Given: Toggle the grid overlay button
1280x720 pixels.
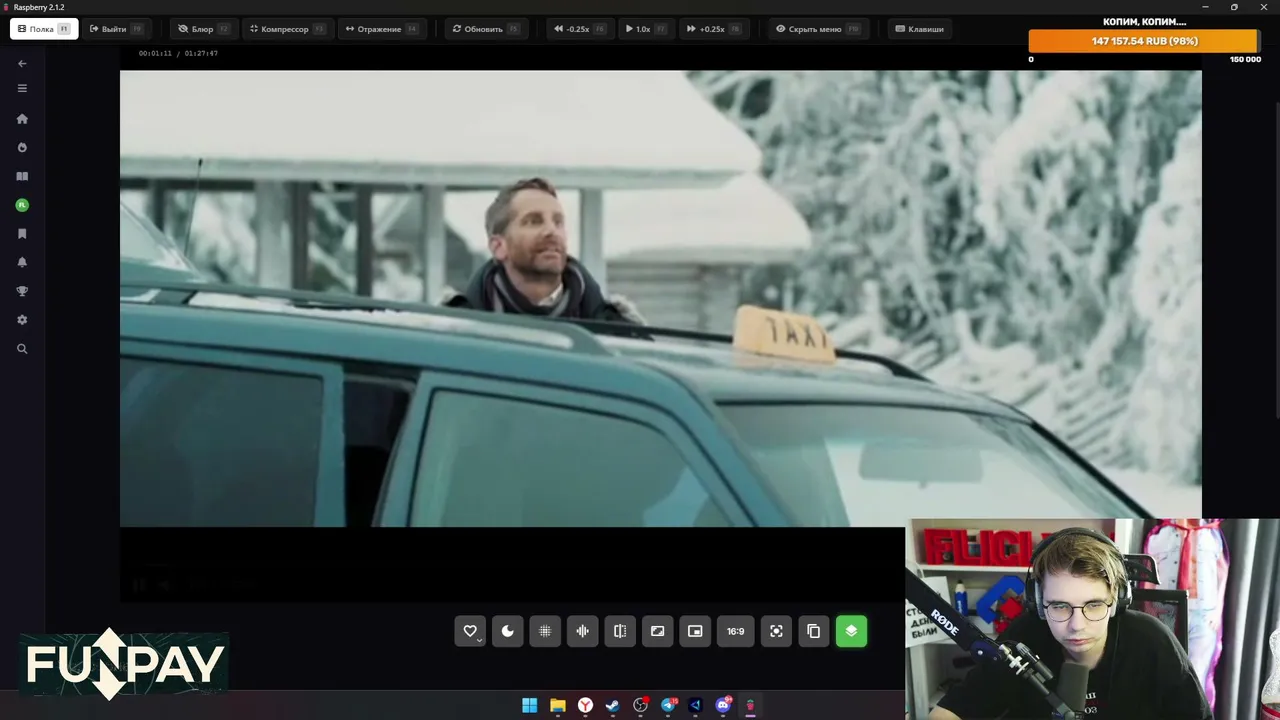Looking at the screenshot, I should (545, 631).
